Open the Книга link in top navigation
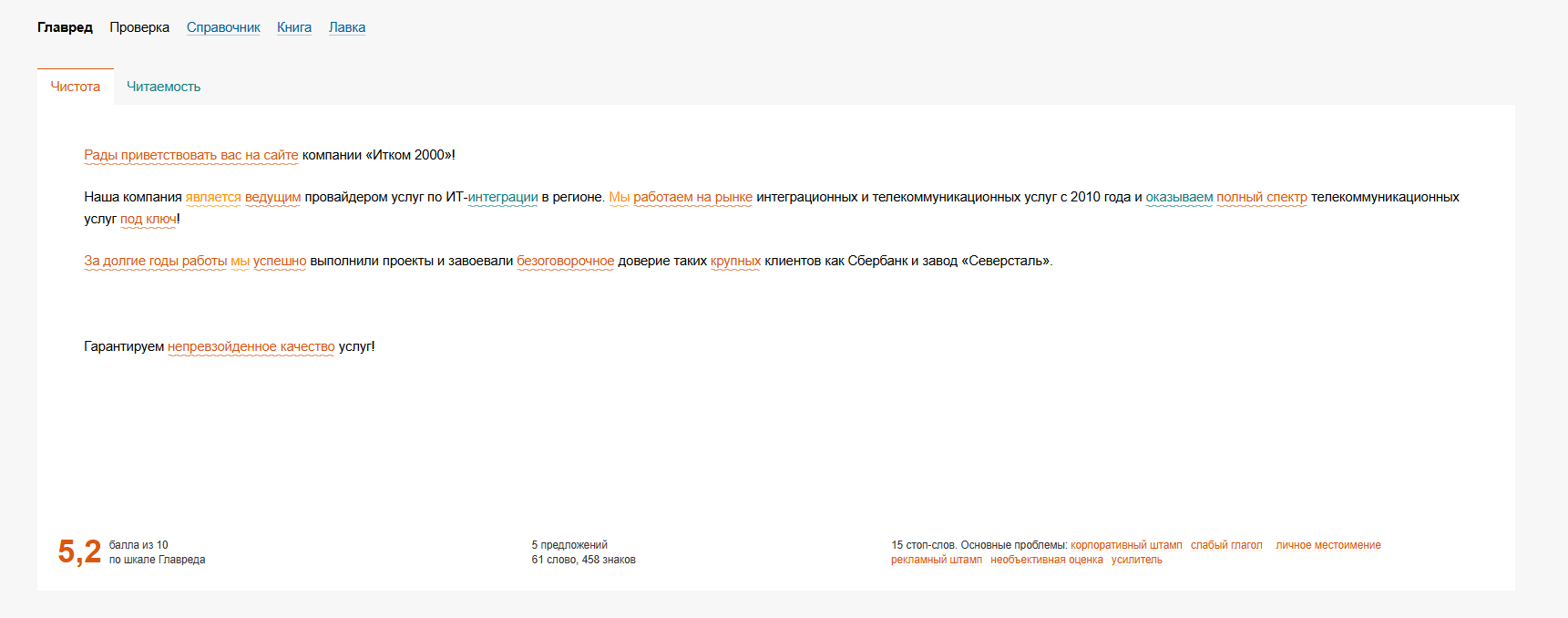Image resolution: width=1568 pixels, height=618 pixels. click(293, 27)
